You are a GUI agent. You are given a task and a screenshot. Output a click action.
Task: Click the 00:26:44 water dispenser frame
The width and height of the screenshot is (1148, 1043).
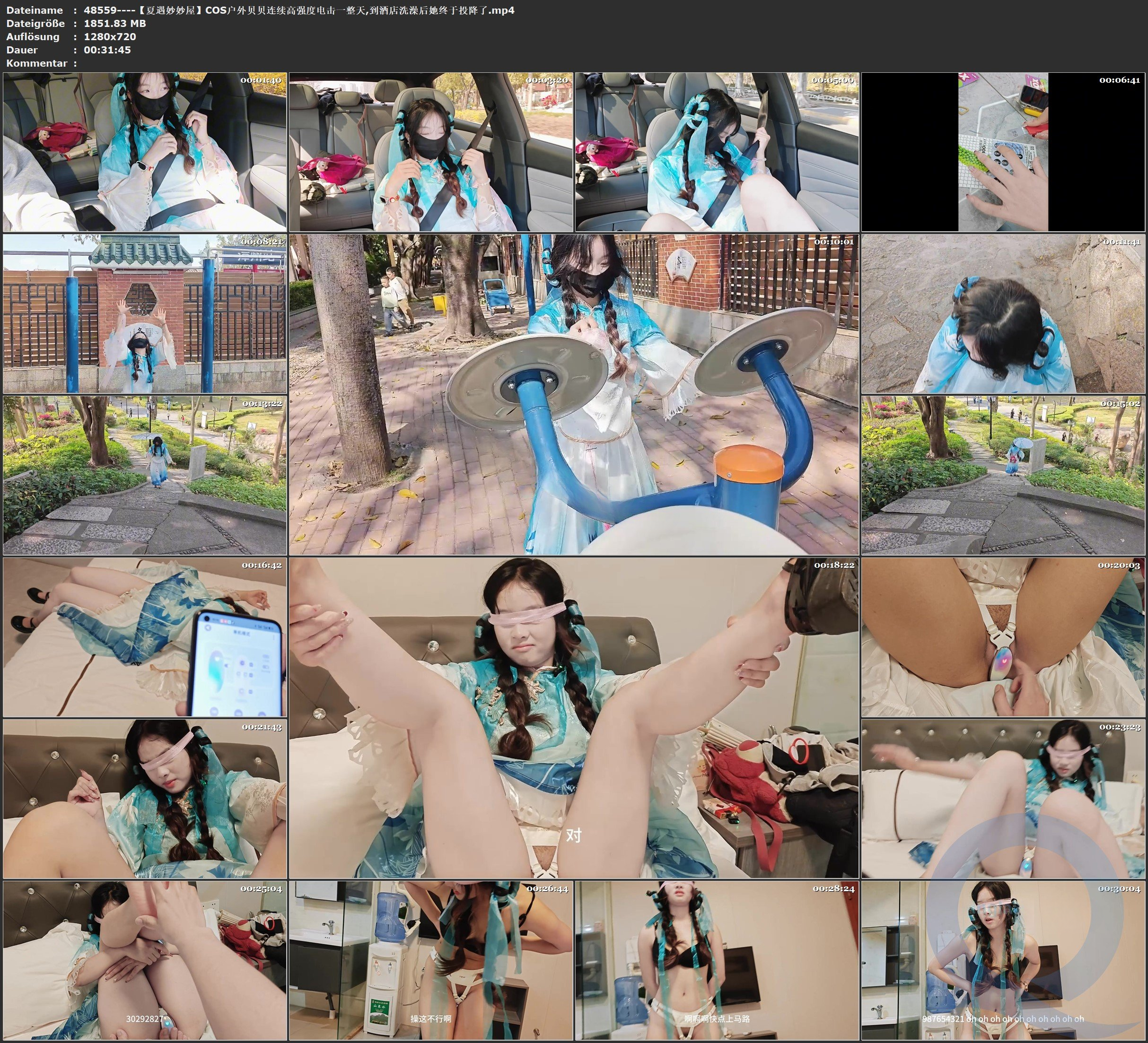[x=431, y=960]
